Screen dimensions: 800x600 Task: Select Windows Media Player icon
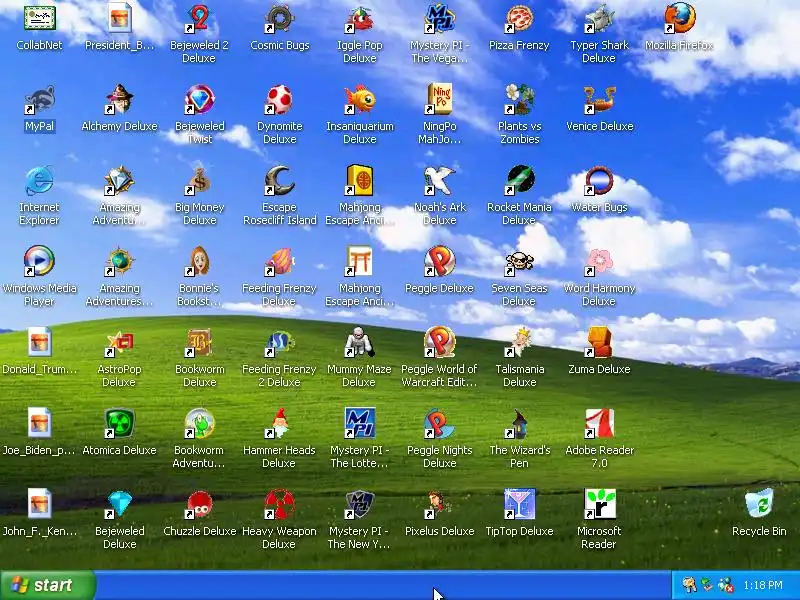(39, 261)
